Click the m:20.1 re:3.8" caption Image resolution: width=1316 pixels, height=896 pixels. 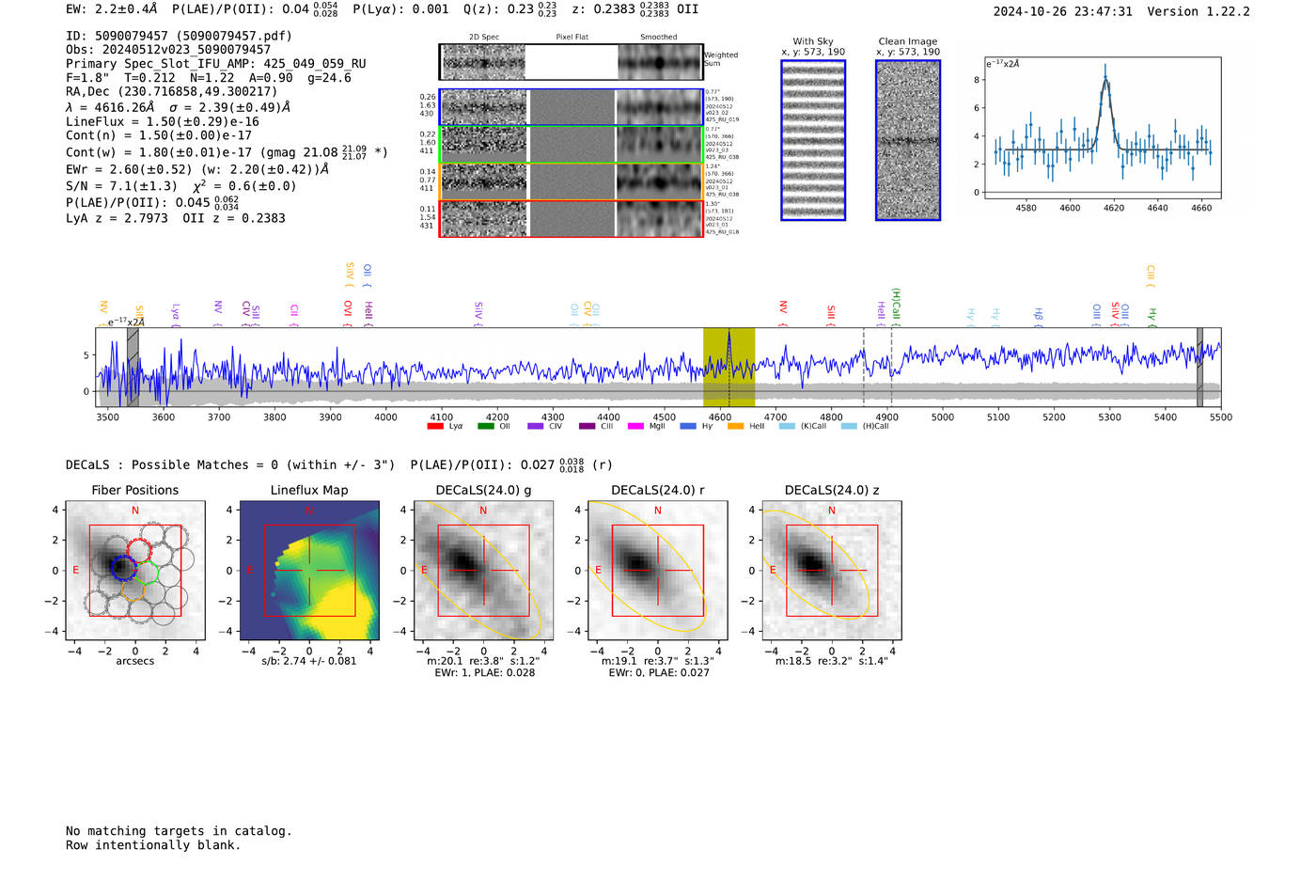click(x=483, y=660)
